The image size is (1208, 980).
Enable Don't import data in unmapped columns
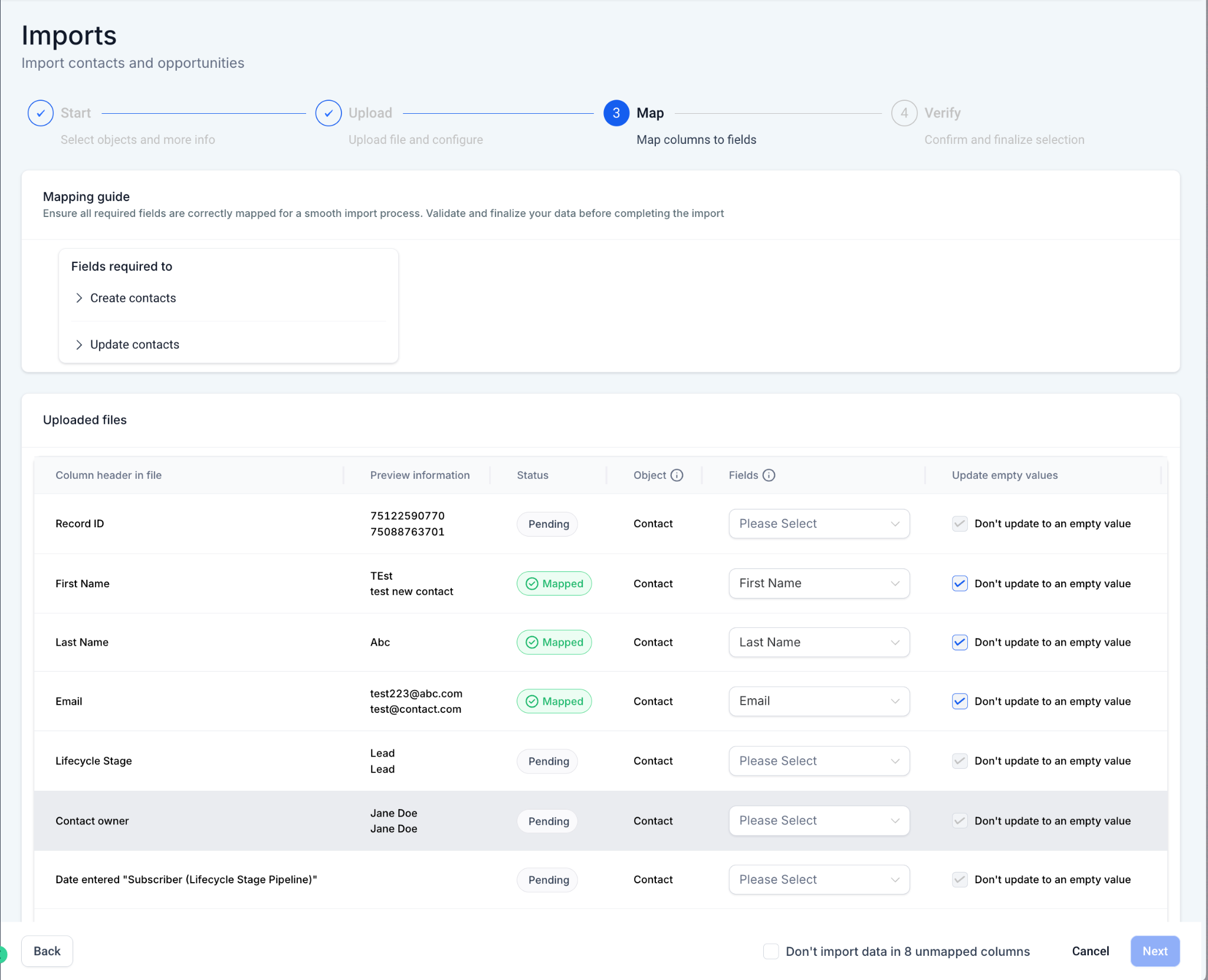771,951
